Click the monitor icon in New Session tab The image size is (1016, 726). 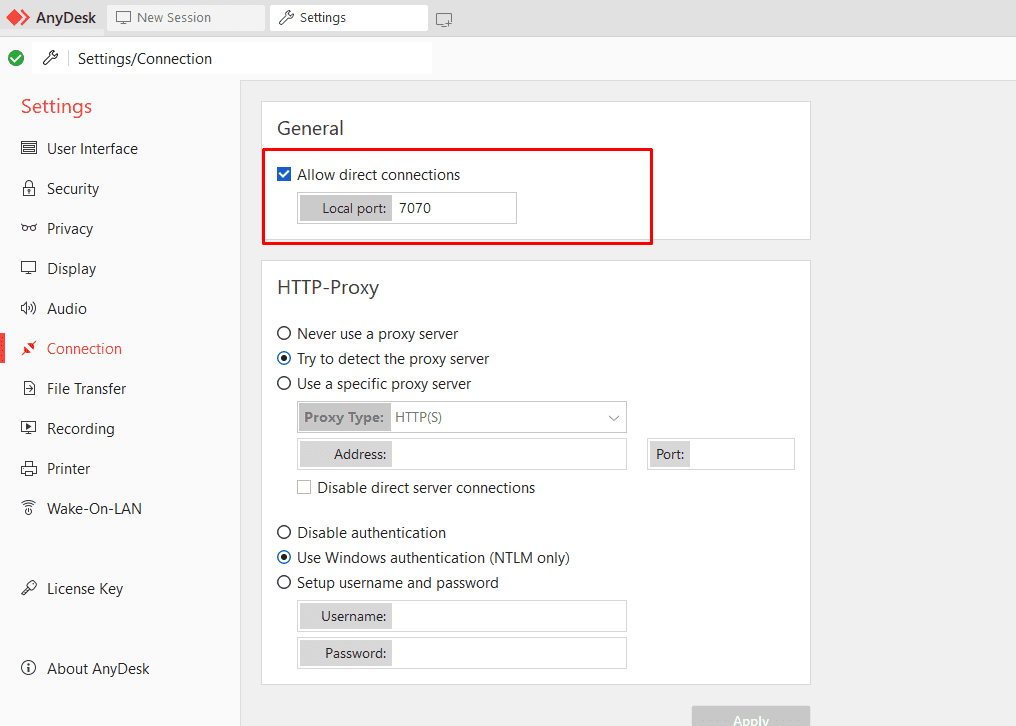(x=123, y=18)
